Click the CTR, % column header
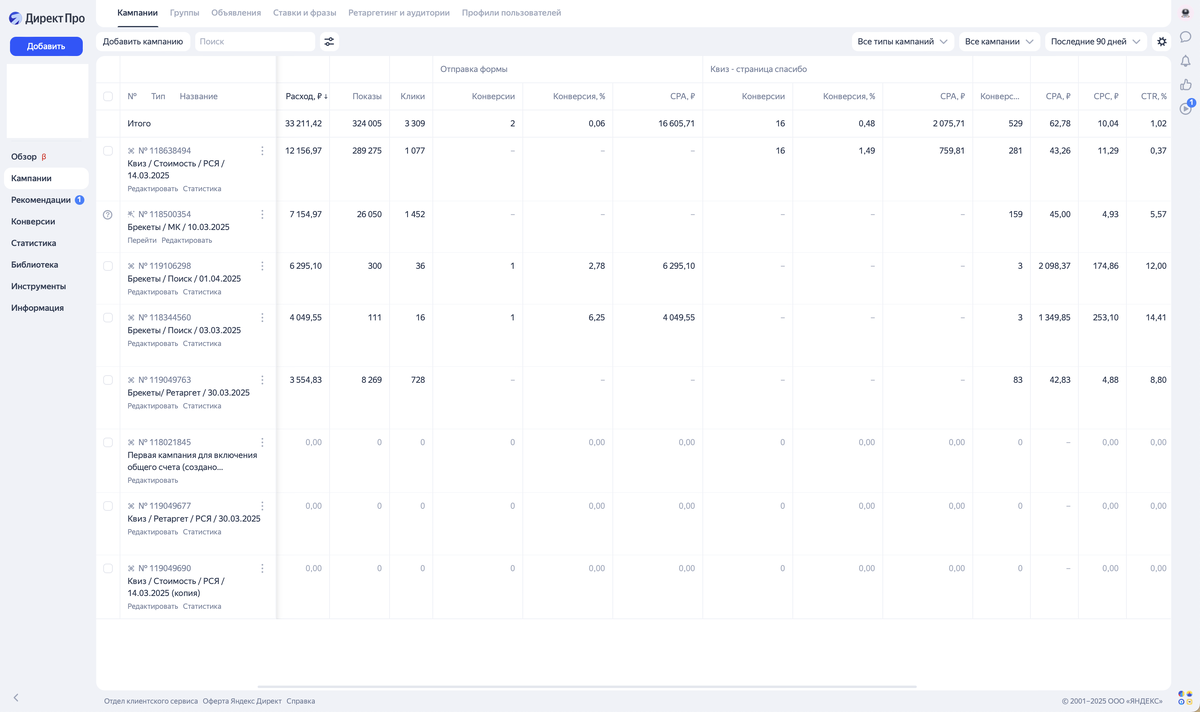1200x712 pixels. point(1154,97)
